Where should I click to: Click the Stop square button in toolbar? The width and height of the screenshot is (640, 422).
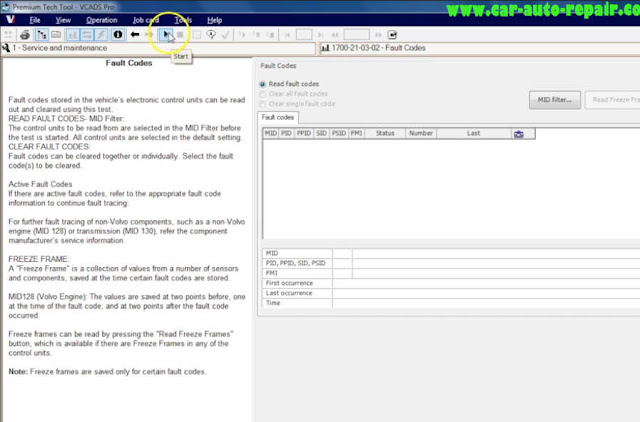pyautogui.click(x=180, y=35)
